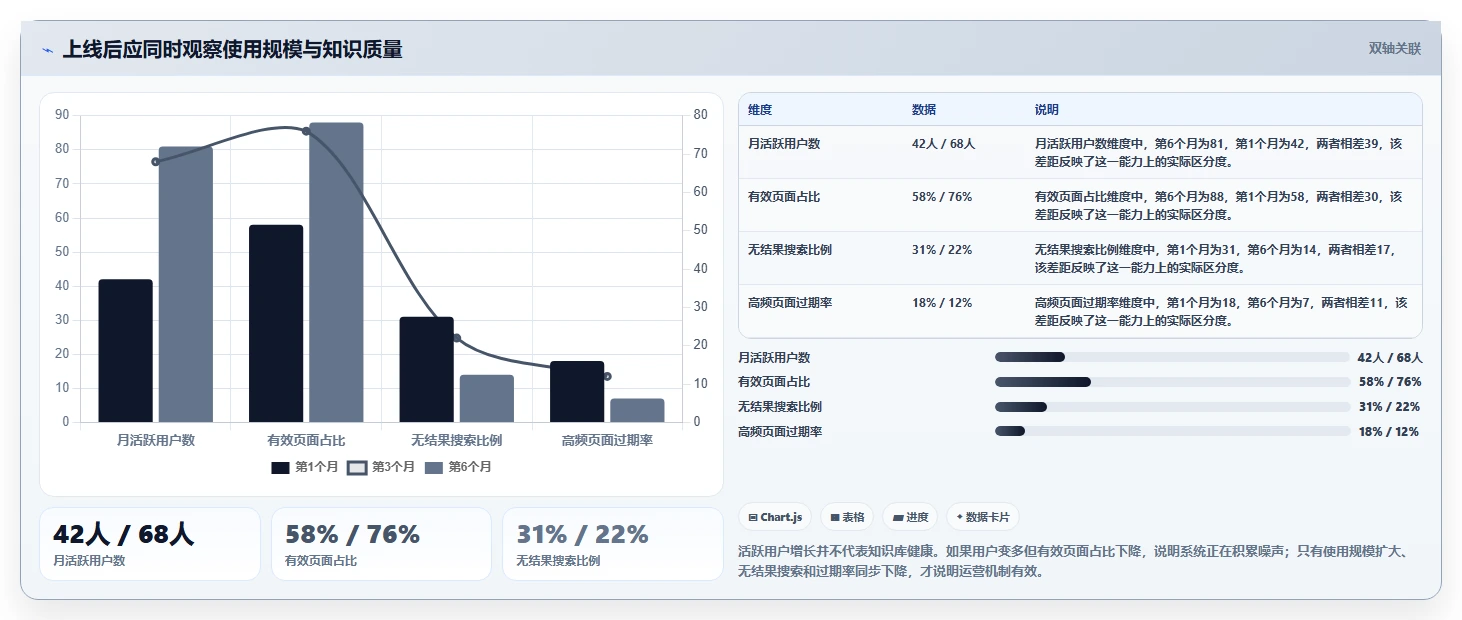
Task: Click the gray 第6个月 bar for 高频页面过期率
Action: pyautogui.click(x=637, y=411)
